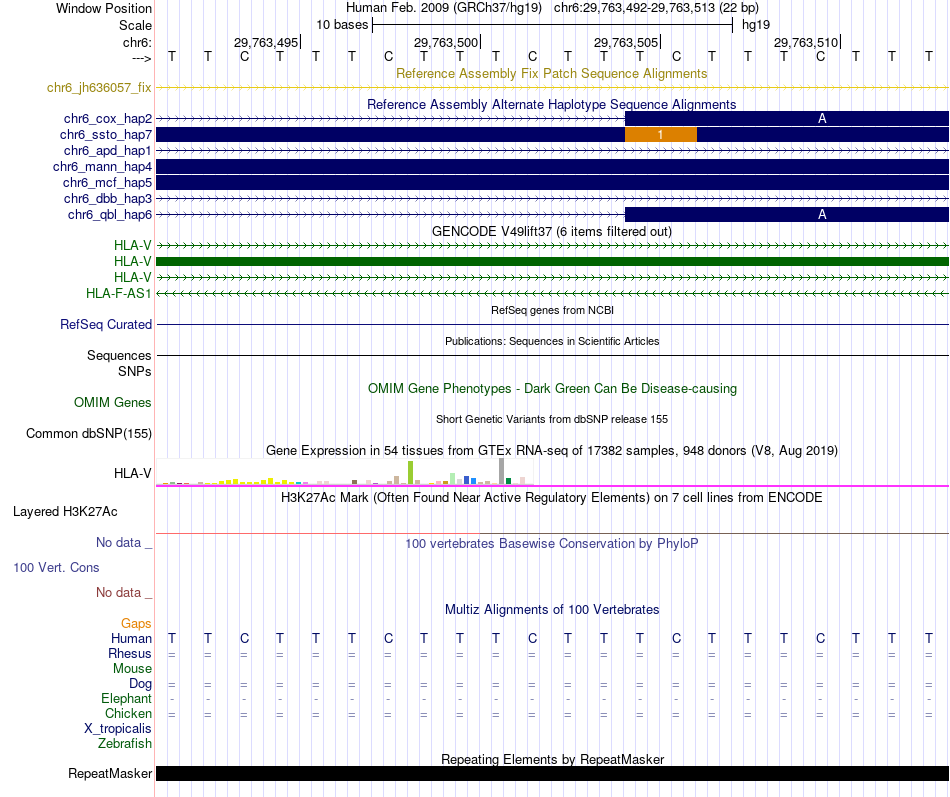Open the GENCODE V49lift37 track title
The height and width of the screenshot is (797, 950).
[551, 232]
